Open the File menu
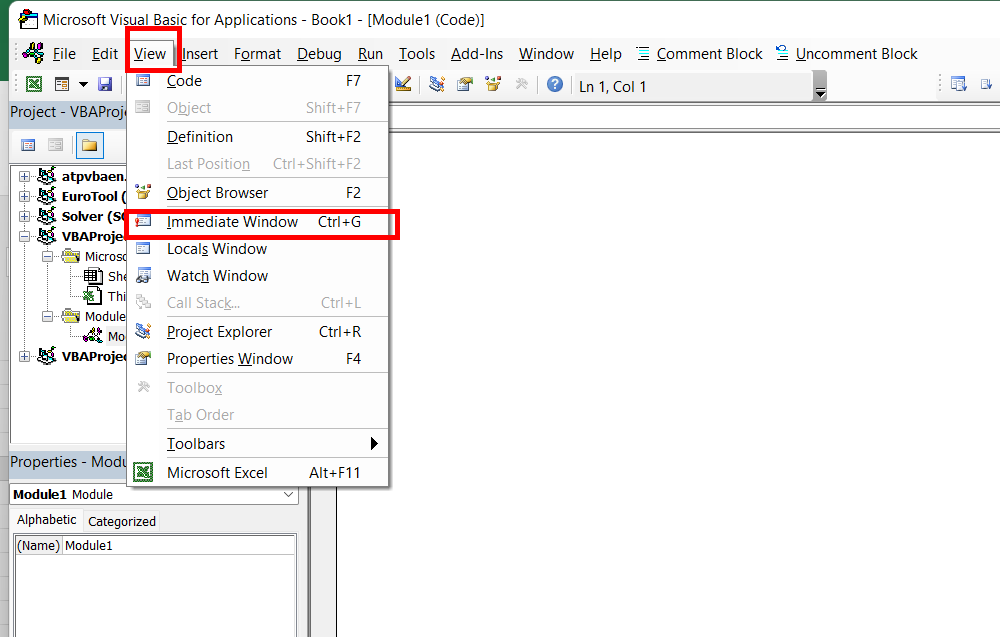Screen dimensions: 1000x637 coord(64,54)
